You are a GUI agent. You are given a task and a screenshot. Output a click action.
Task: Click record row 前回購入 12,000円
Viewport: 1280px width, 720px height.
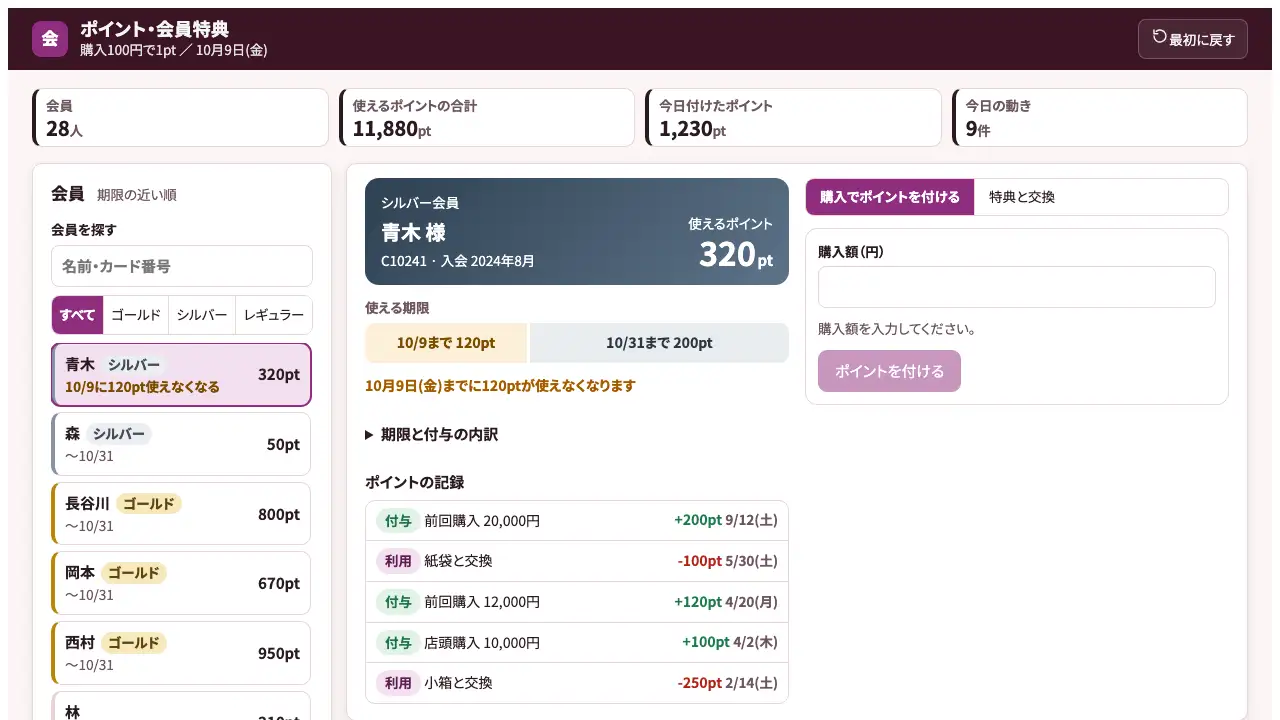(577, 602)
